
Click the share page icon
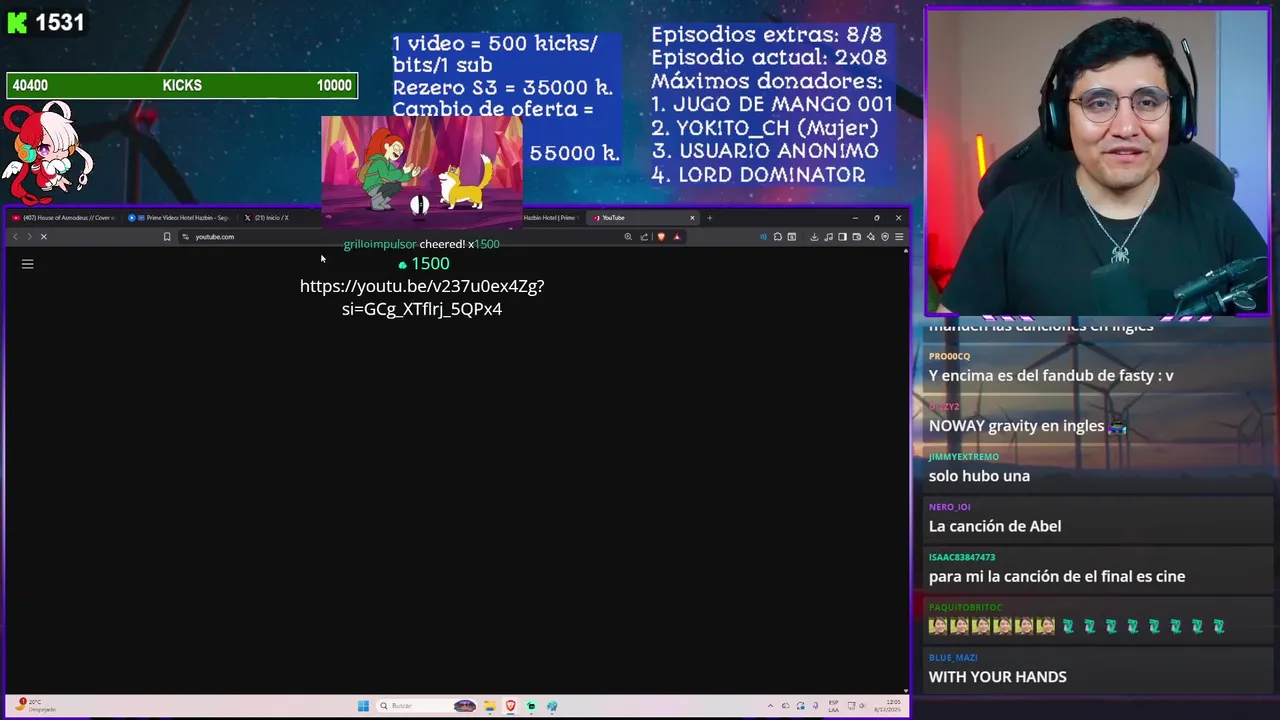click(x=644, y=237)
